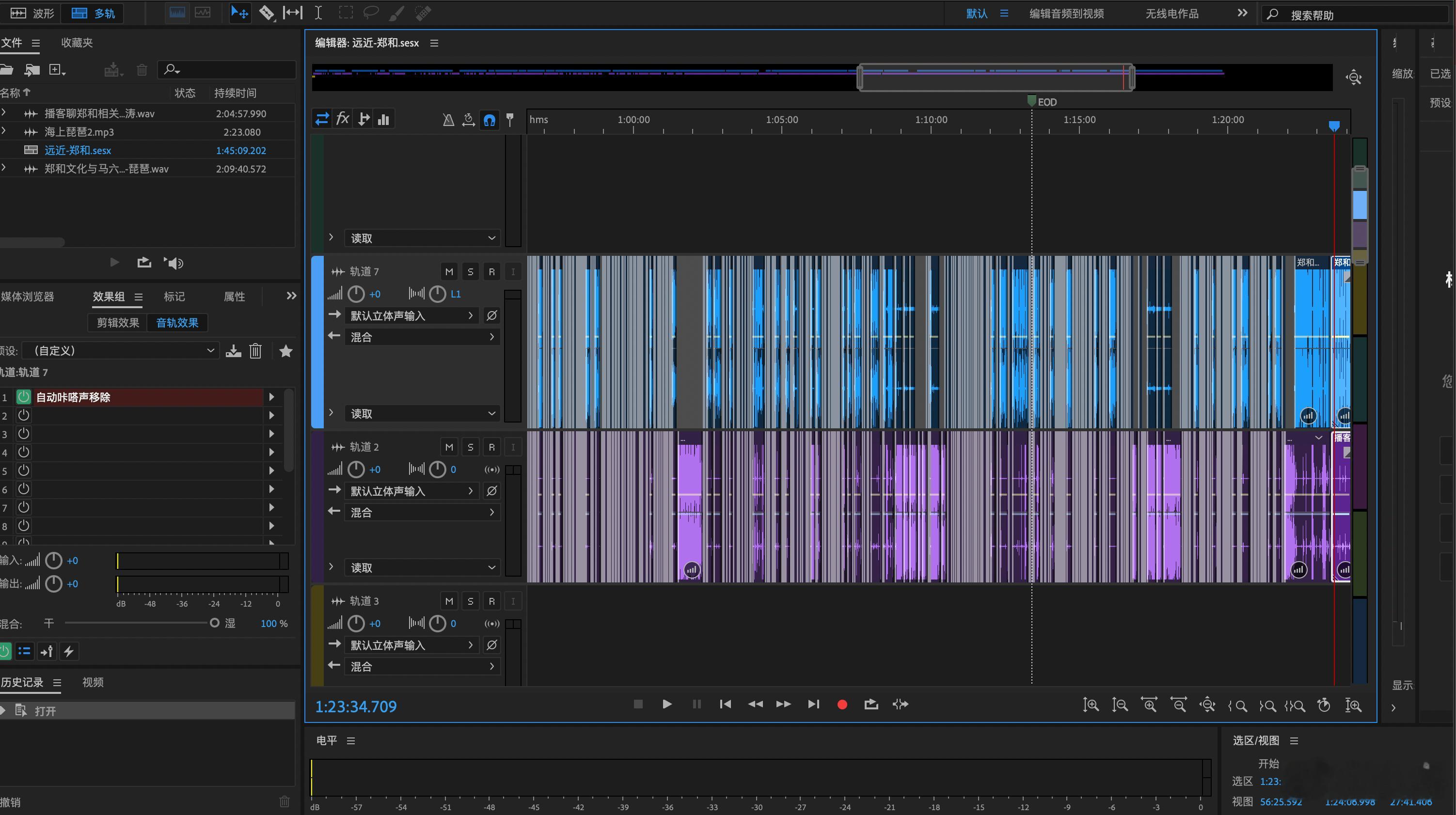The width and height of the screenshot is (1456, 815).
Task: Toggle power for 自动咔嗒声移除 effect
Action: (23, 397)
